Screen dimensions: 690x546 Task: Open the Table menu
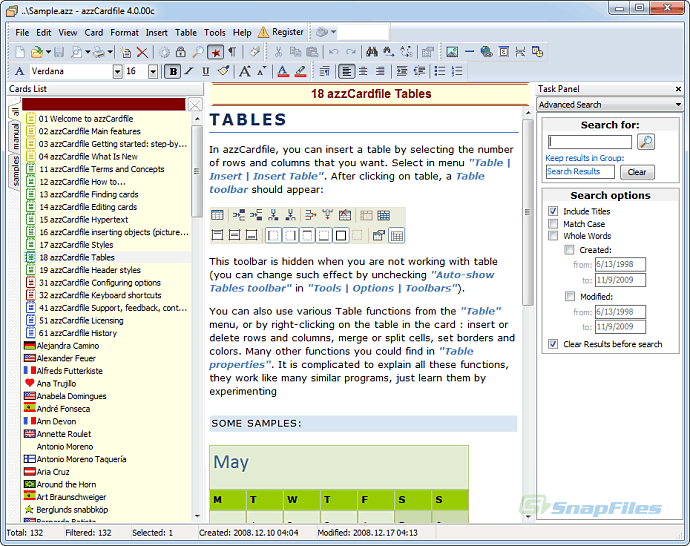[x=186, y=33]
